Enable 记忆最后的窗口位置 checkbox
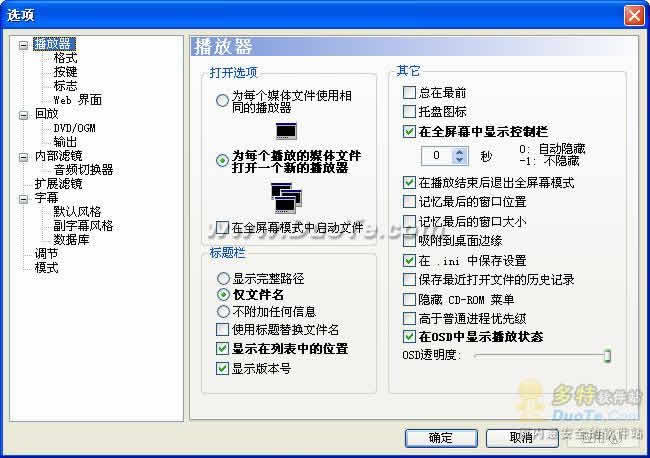The height and width of the screenshot is (458, 650). (x=409, y=202)
